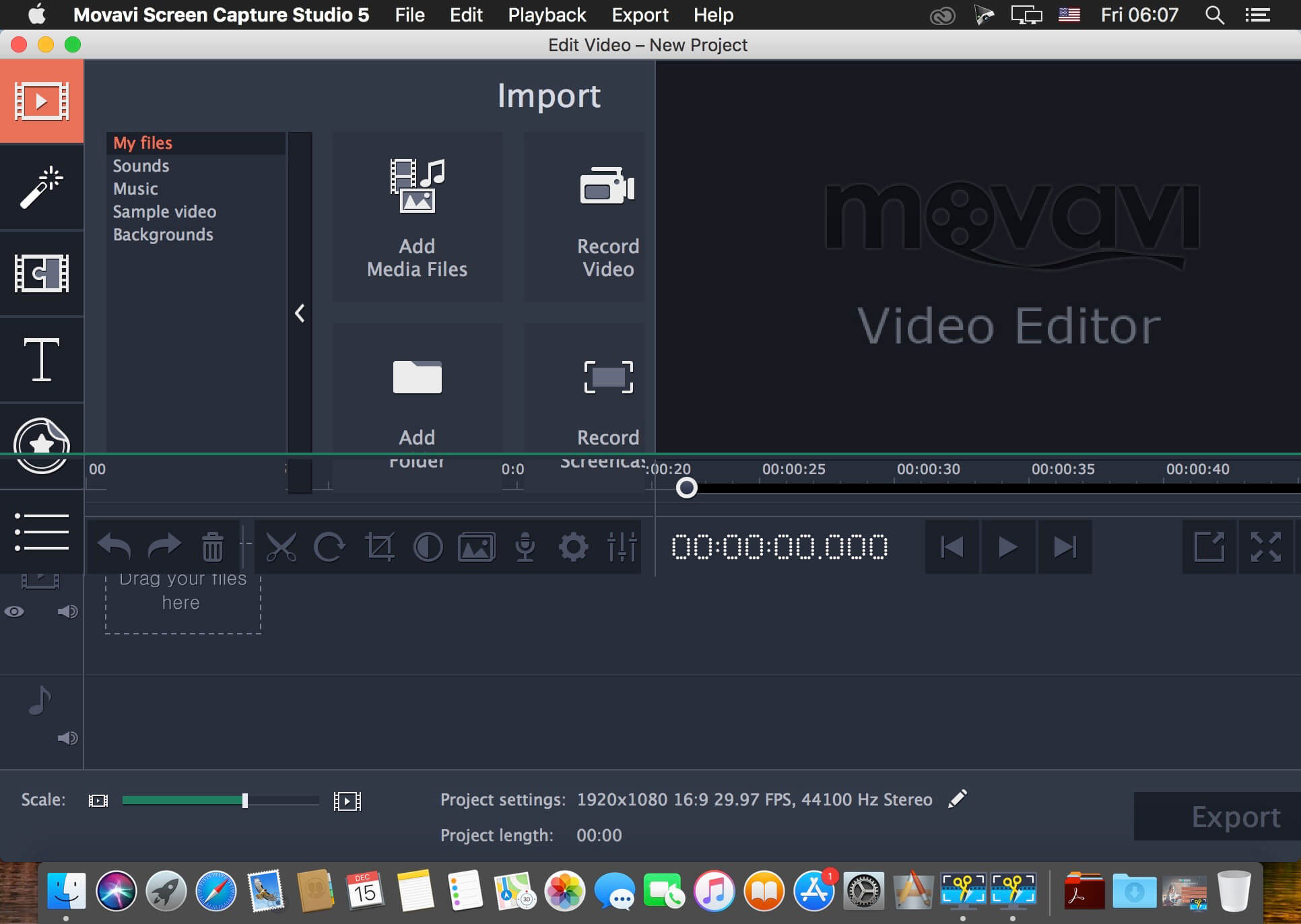The image size is (1301, 924).
Task: Skip to previous frame
Action: tap(952, 547)
